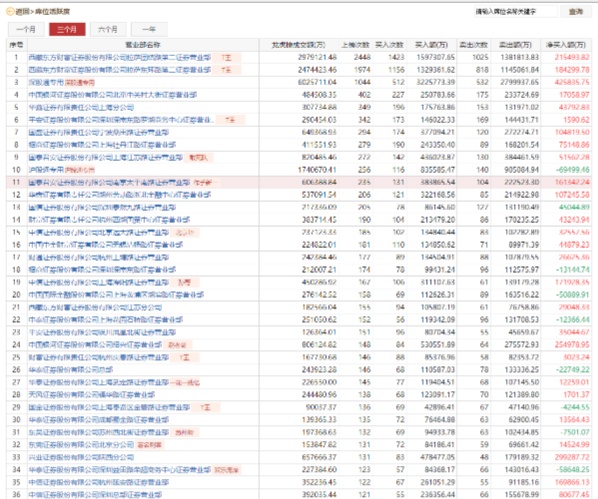Focus the seat name keyword search field
The image size is (598, 499).
(x=516, y=12)
